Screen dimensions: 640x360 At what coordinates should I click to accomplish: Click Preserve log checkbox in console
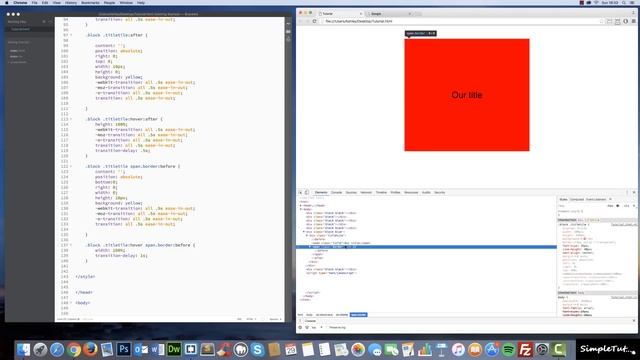327,327
